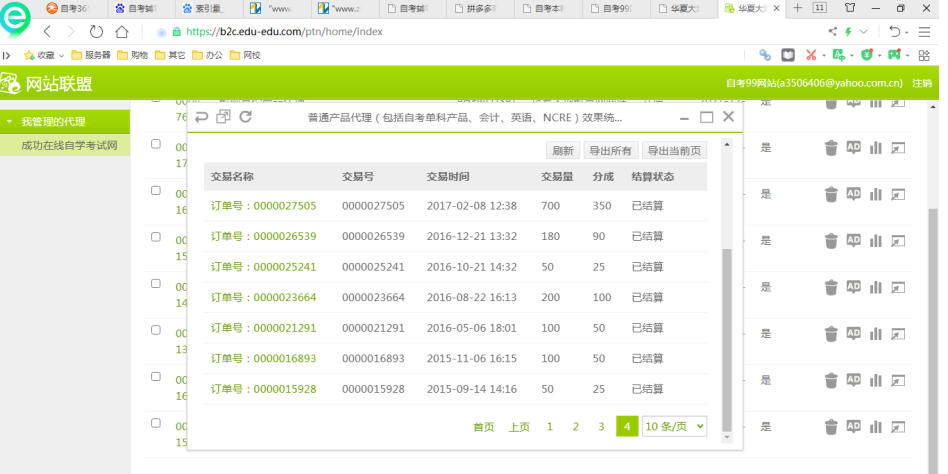View the statistics bar chart for the row starting with 17
The width and height of the screenshot is (948, 474).
point(875,148)
